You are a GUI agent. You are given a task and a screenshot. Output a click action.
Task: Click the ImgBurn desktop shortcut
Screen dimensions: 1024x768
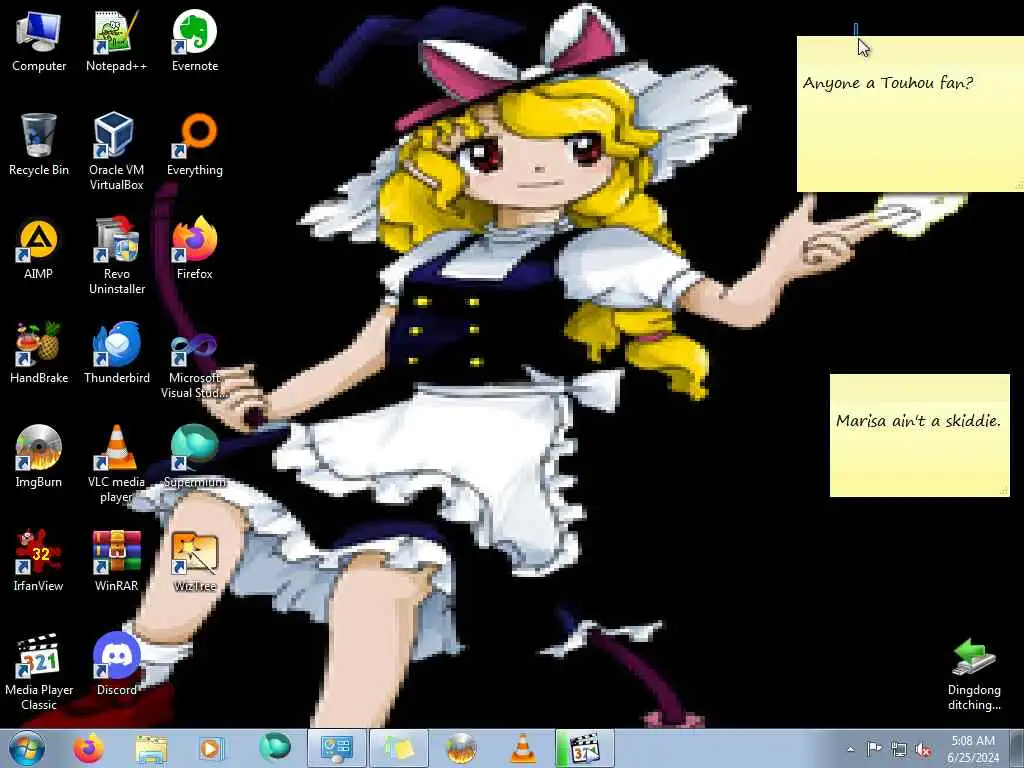(x=39, y=456)
